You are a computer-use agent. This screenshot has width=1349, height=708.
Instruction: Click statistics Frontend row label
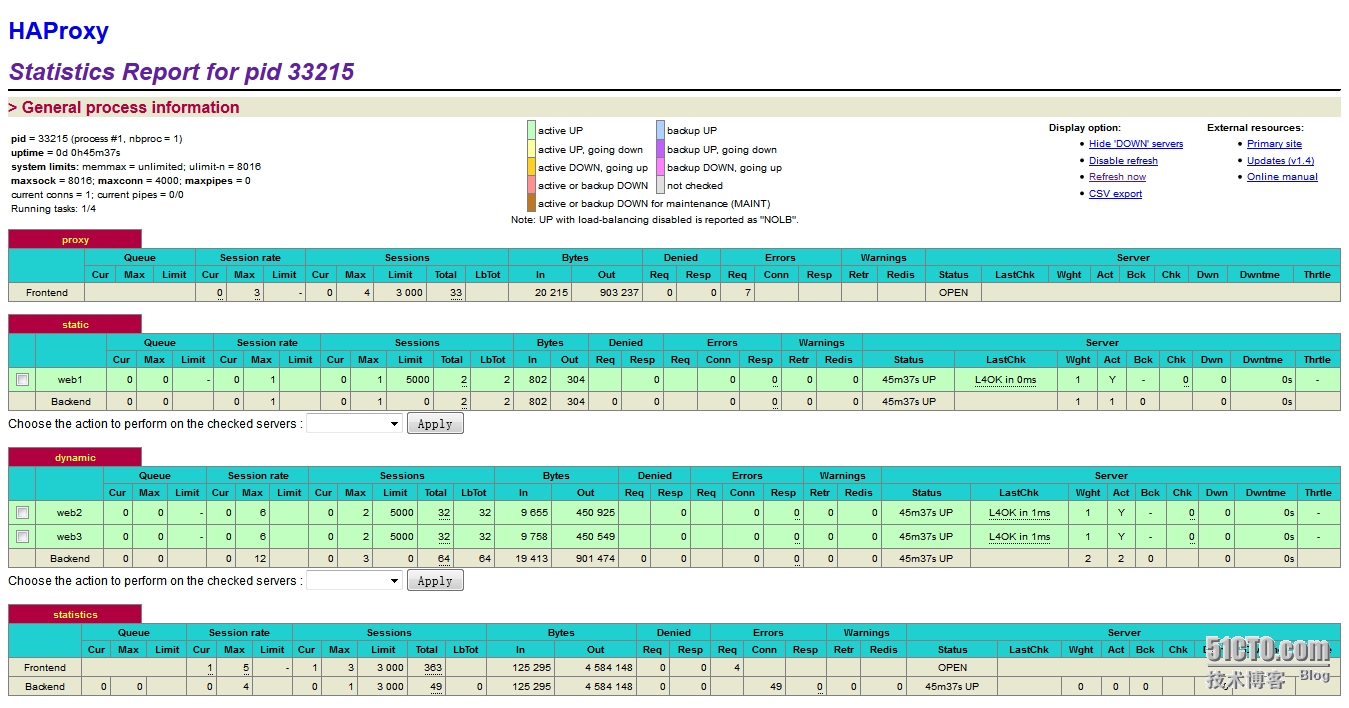45,668
